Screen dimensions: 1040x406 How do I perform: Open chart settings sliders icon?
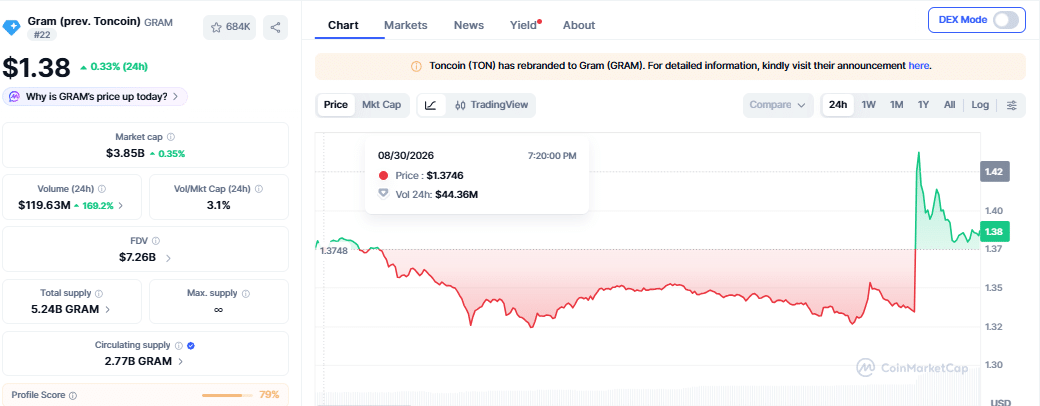tap(1011, 105)
